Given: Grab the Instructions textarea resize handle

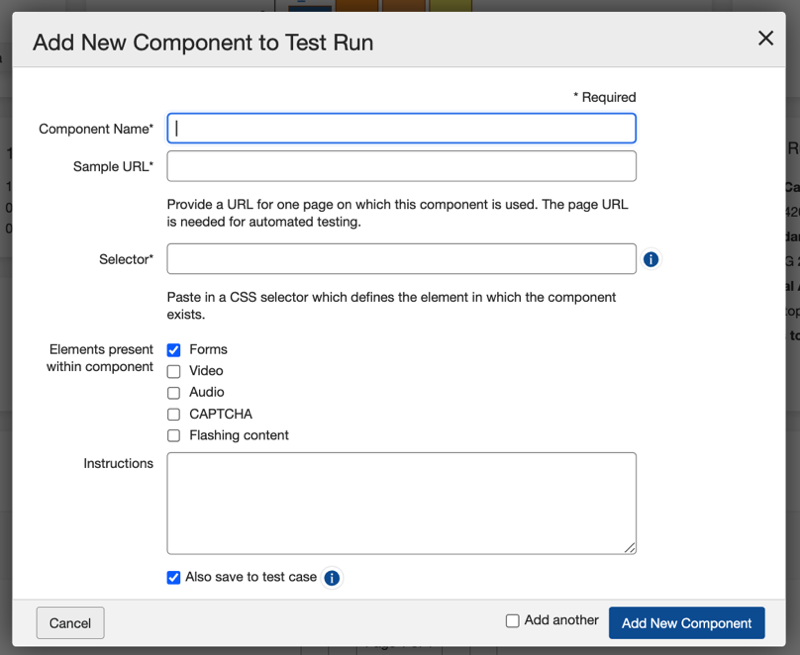Looking at the screenshot, I should pyautogui.click(x=630, y=548).
